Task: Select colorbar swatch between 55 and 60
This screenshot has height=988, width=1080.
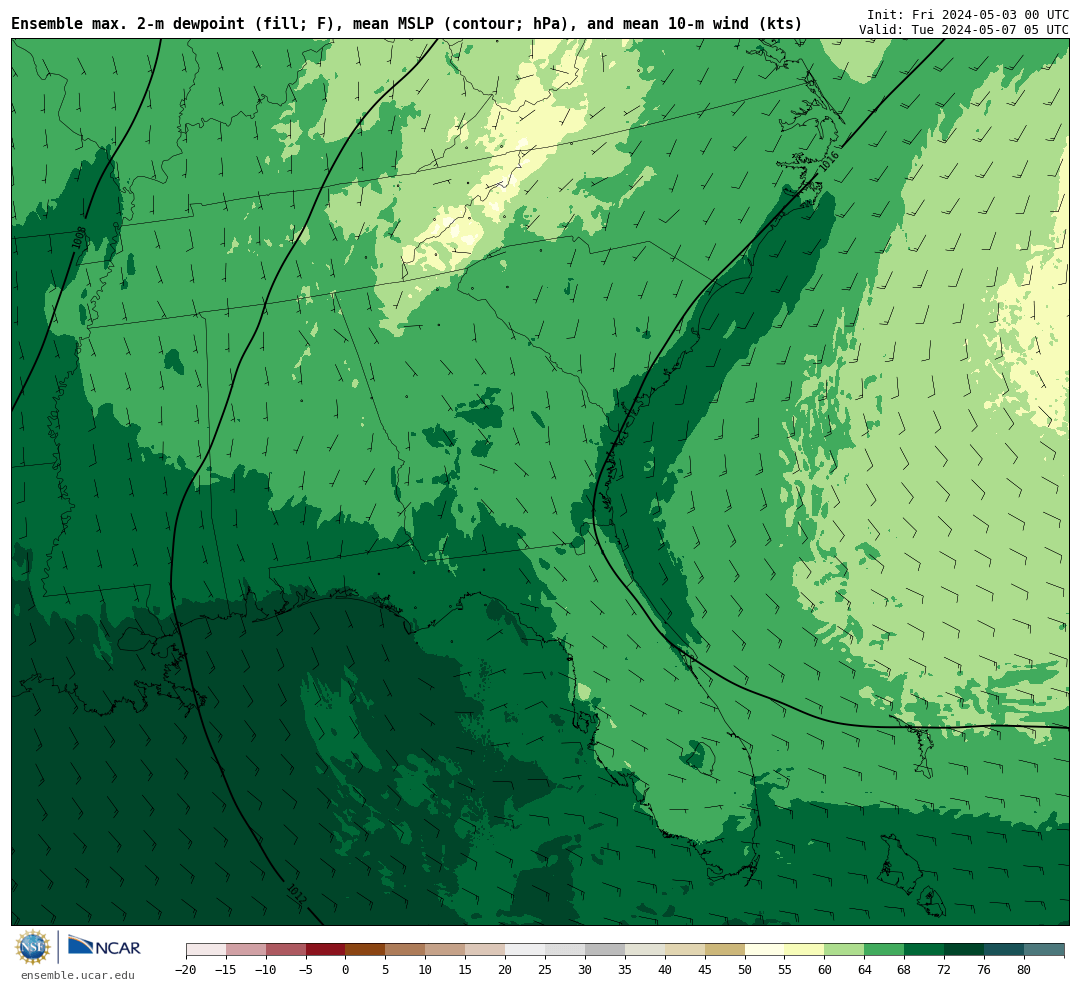Action: click(805, 950)
